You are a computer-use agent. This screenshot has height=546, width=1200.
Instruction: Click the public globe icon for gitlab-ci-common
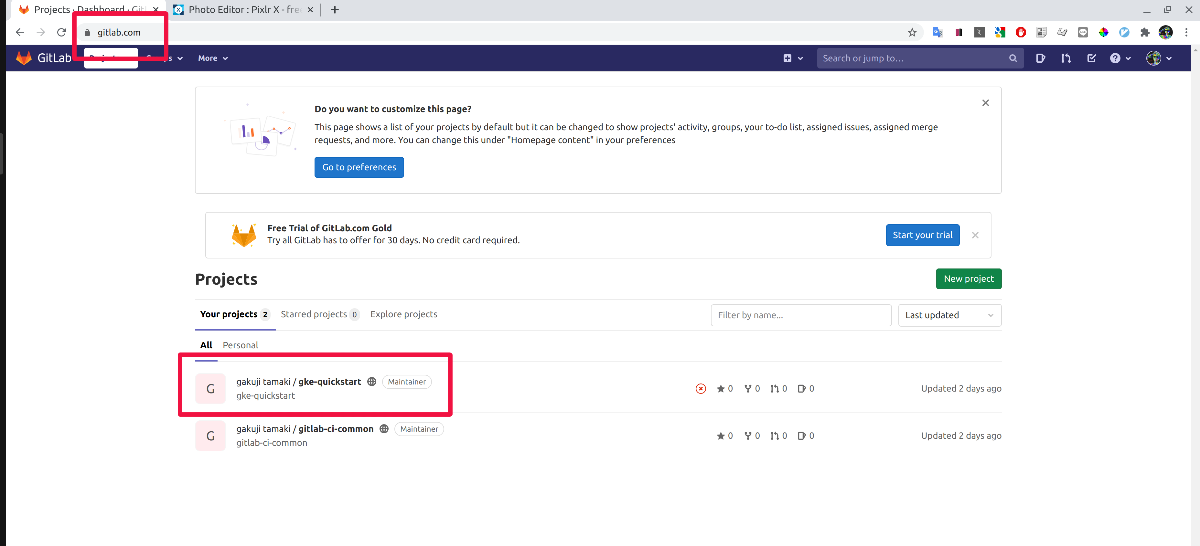tap(384, 429)
